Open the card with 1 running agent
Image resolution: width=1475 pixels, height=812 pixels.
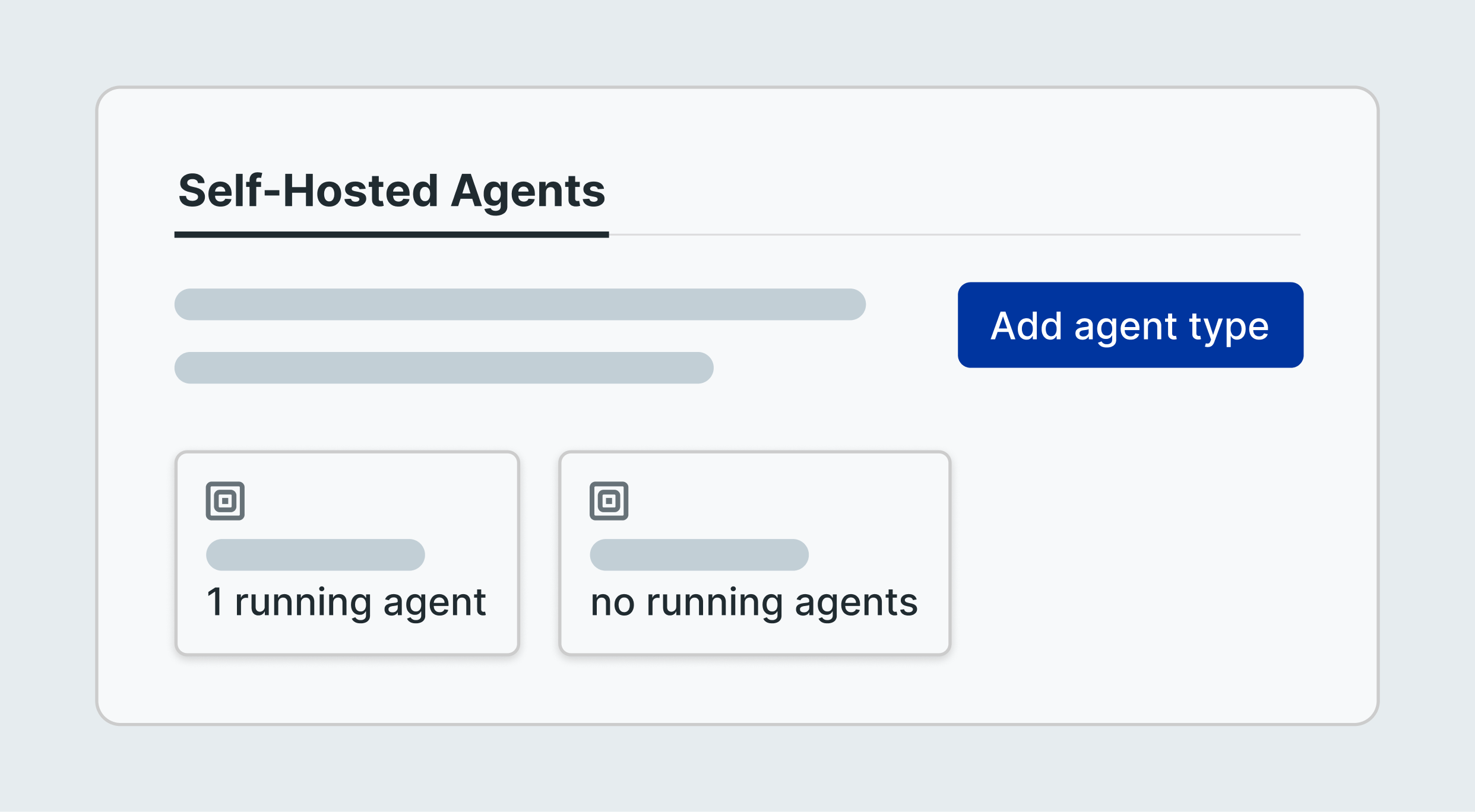[347, 553]
